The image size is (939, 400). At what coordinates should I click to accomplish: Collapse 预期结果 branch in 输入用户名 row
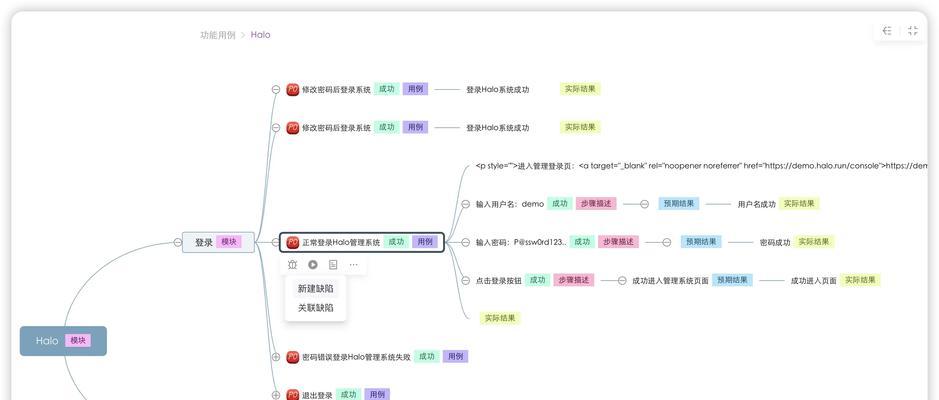pos(644,204)
